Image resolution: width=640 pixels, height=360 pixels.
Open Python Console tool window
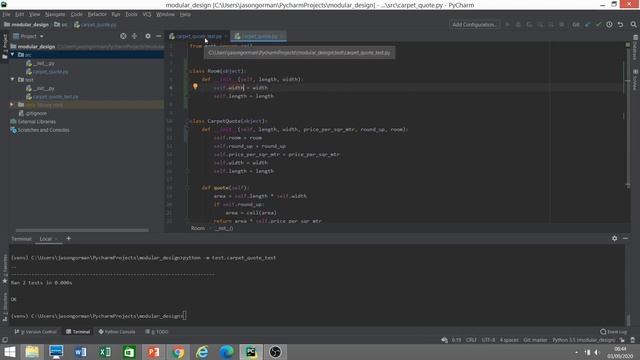tap(117, 332)
